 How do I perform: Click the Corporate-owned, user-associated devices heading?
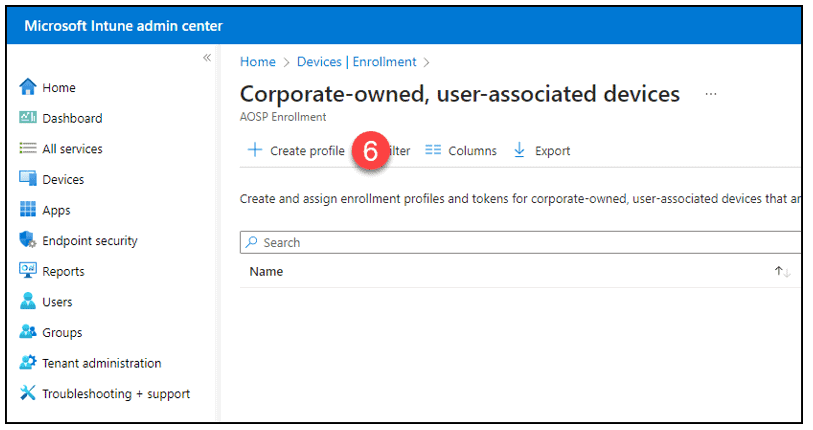click(x=460, y=94)
